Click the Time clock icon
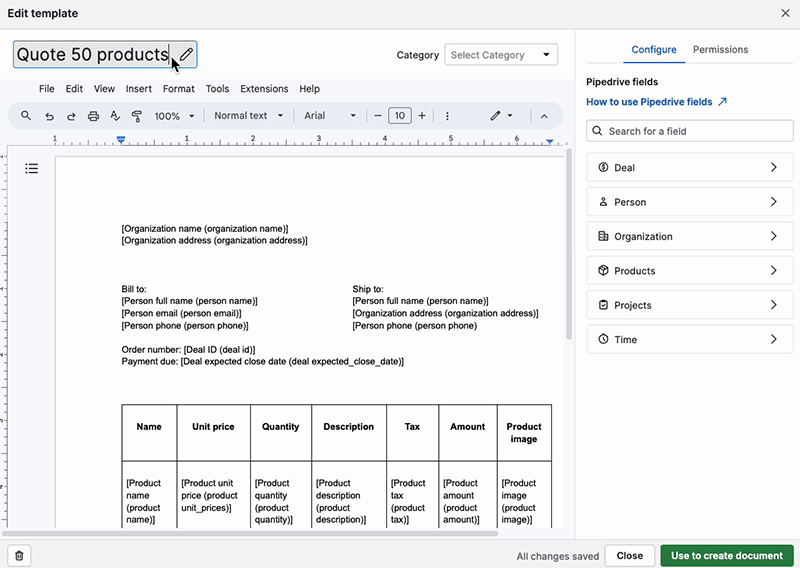 pos(603,339)
